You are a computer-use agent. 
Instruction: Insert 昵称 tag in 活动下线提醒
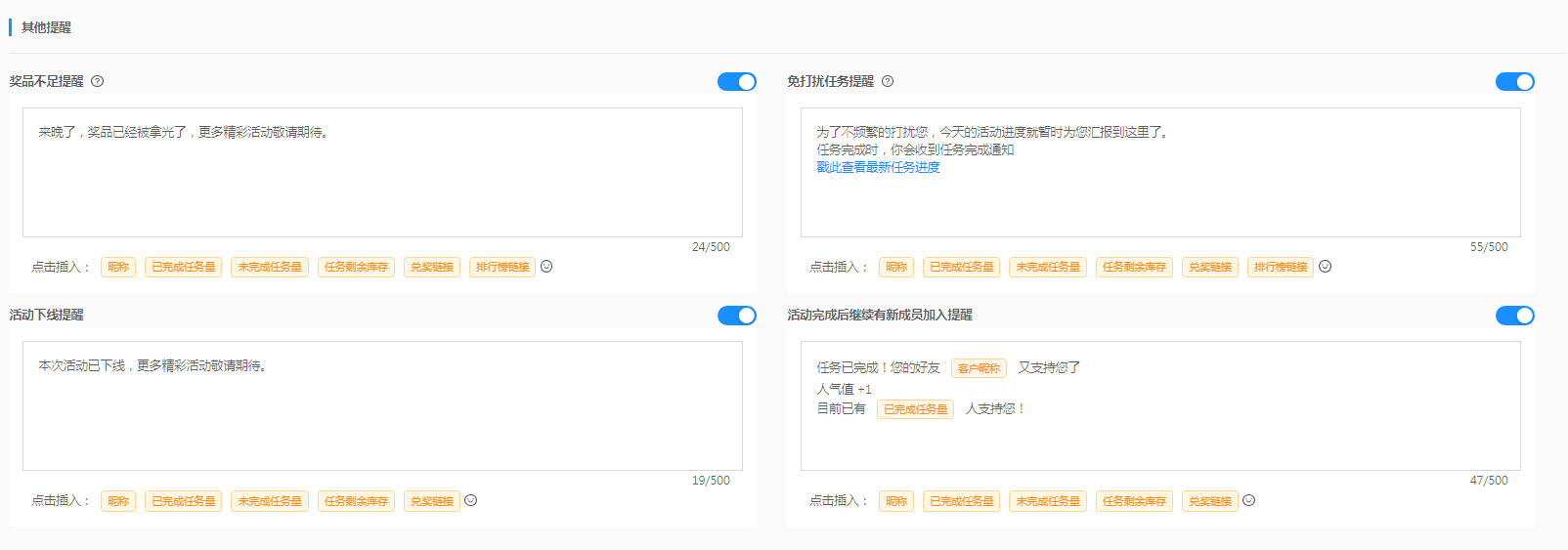[118, 501]
